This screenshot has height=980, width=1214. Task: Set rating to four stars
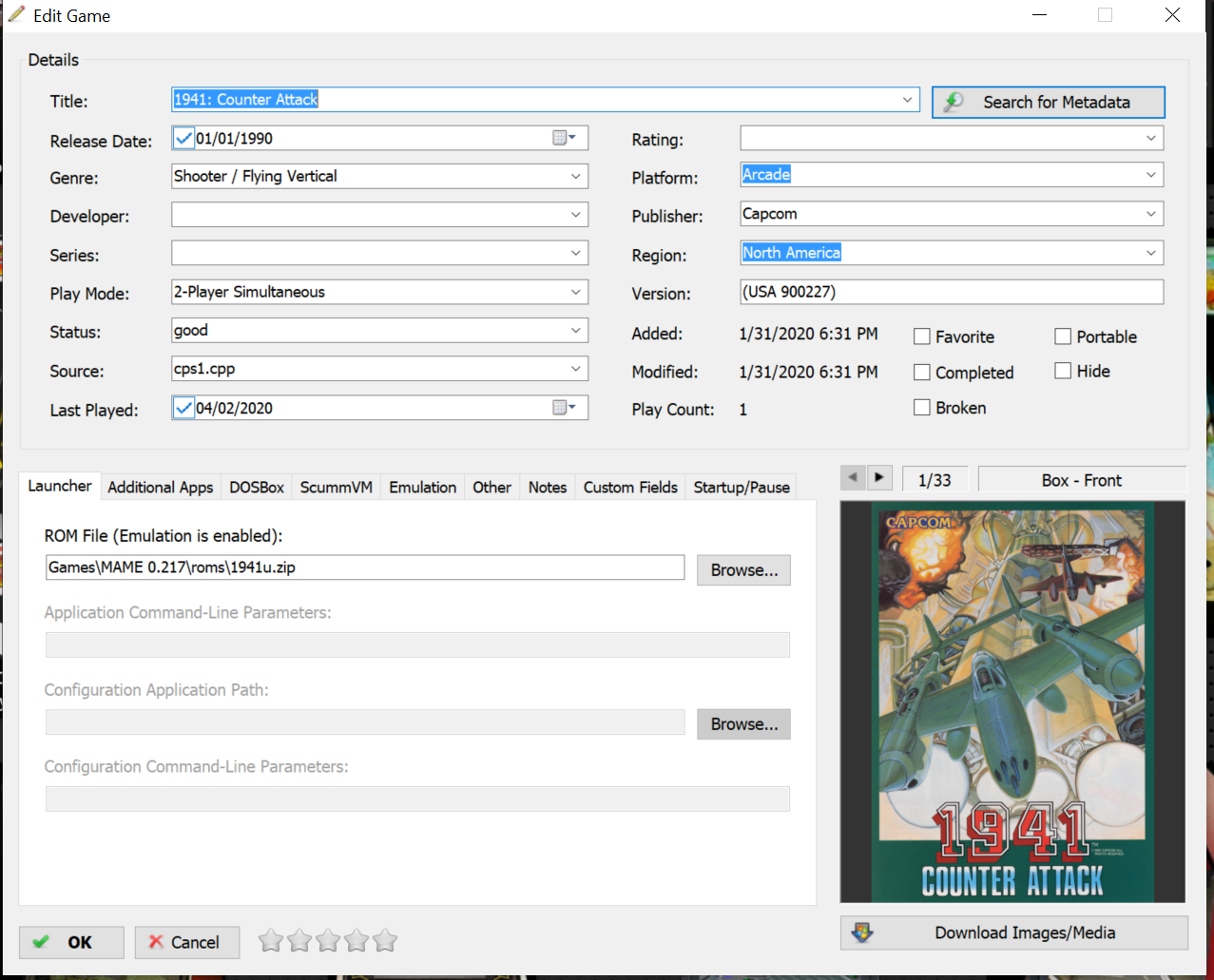click(x=356, y=941)
